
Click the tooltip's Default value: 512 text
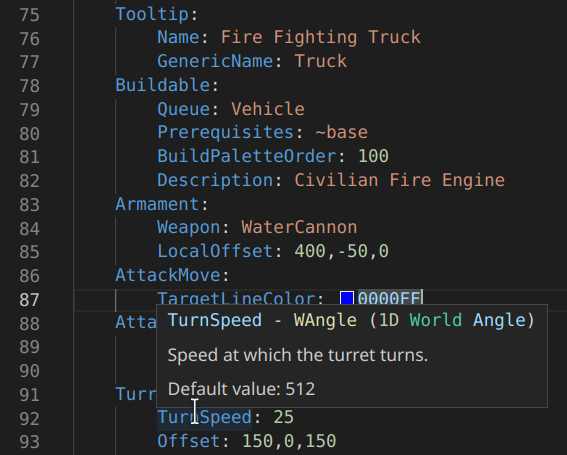click(x=241, y=389)
